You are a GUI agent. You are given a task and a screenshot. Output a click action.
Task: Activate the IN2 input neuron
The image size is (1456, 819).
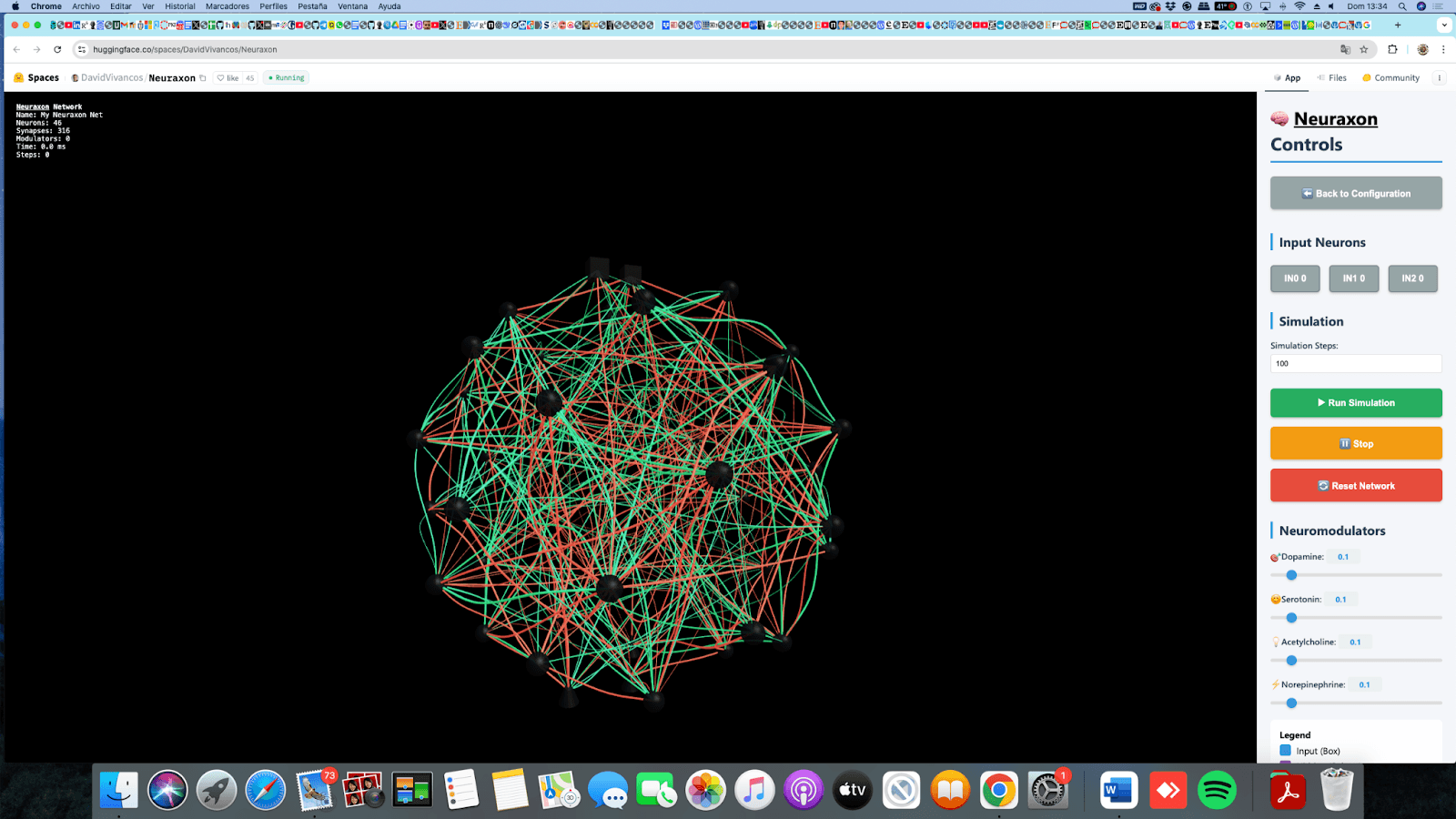(x=1412, y=278)
